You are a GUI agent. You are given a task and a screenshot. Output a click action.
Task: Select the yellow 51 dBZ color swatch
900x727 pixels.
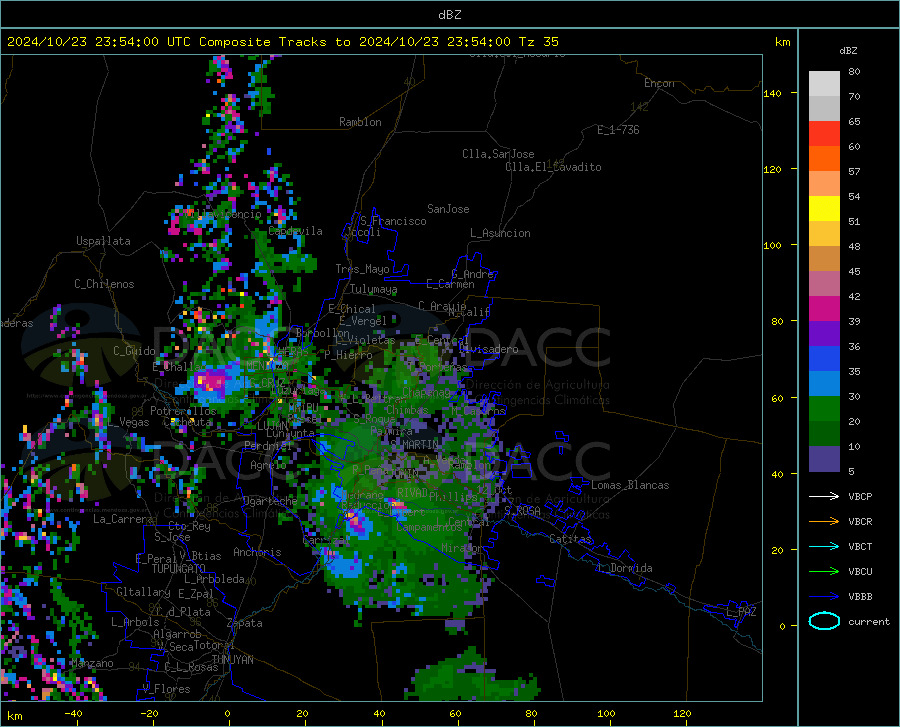click(824, 209)
